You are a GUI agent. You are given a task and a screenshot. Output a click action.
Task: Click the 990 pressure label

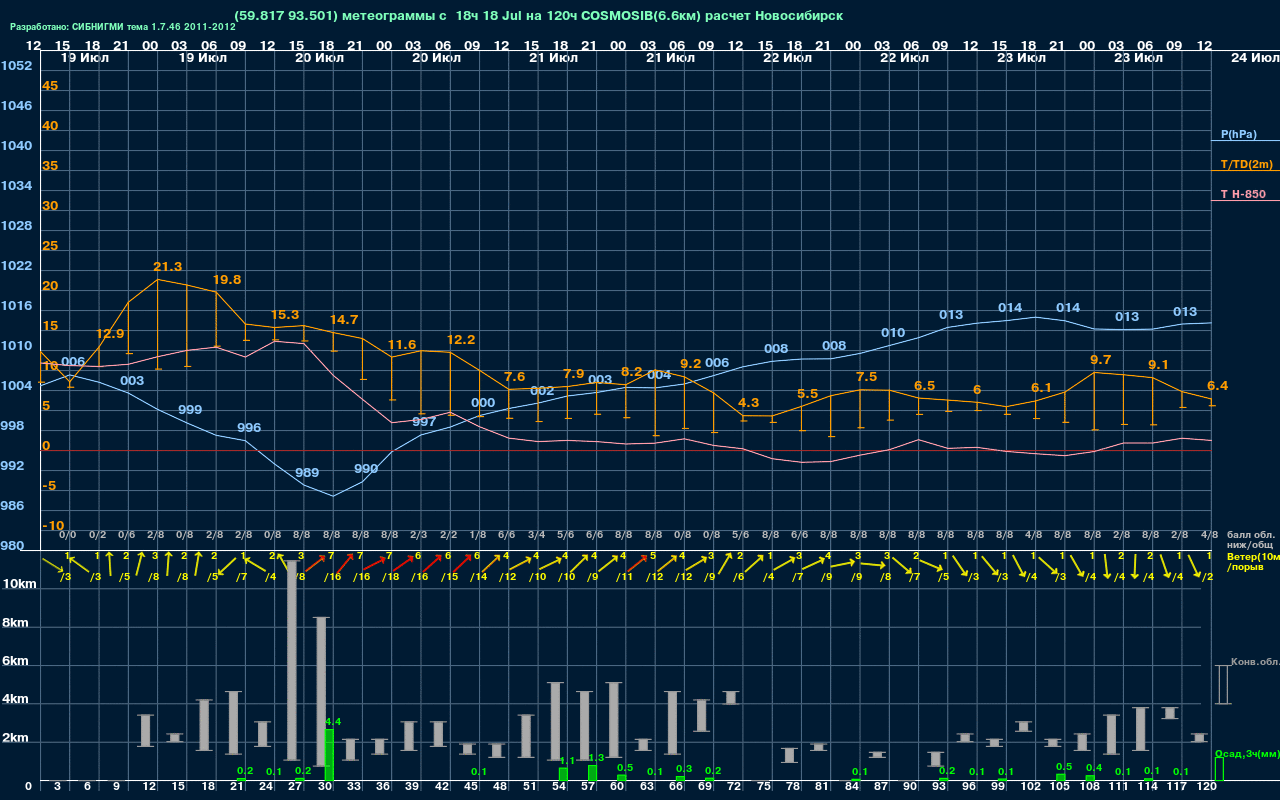click(x=366, y=469)
